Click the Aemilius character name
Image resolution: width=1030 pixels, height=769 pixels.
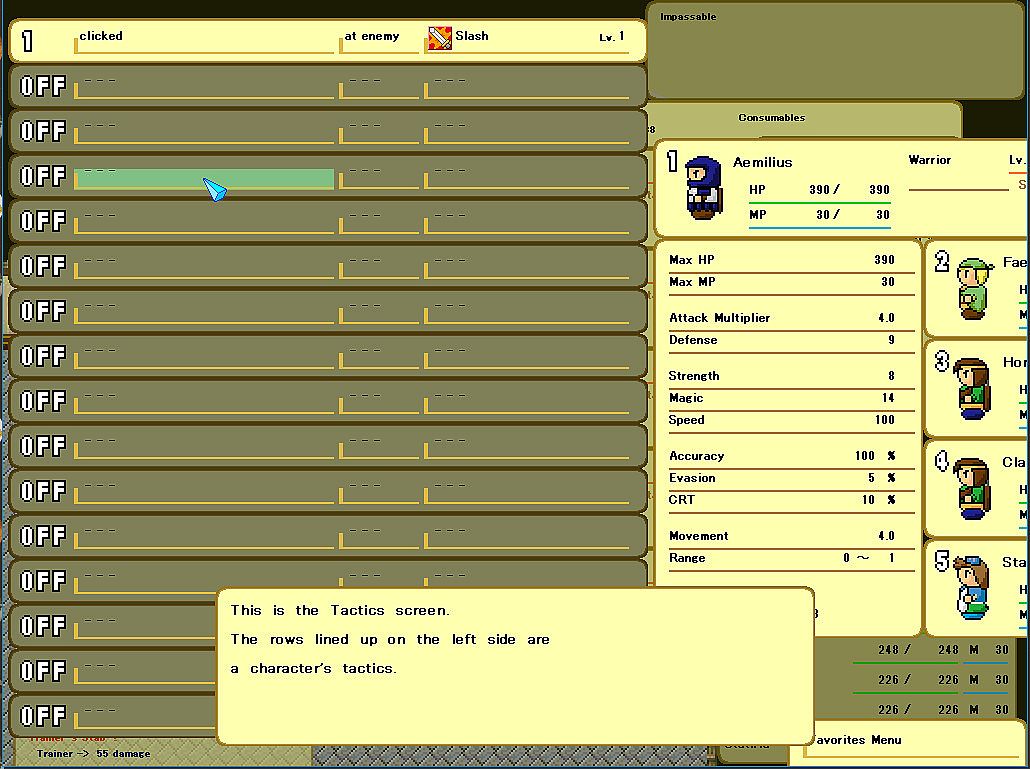(763, 162)
